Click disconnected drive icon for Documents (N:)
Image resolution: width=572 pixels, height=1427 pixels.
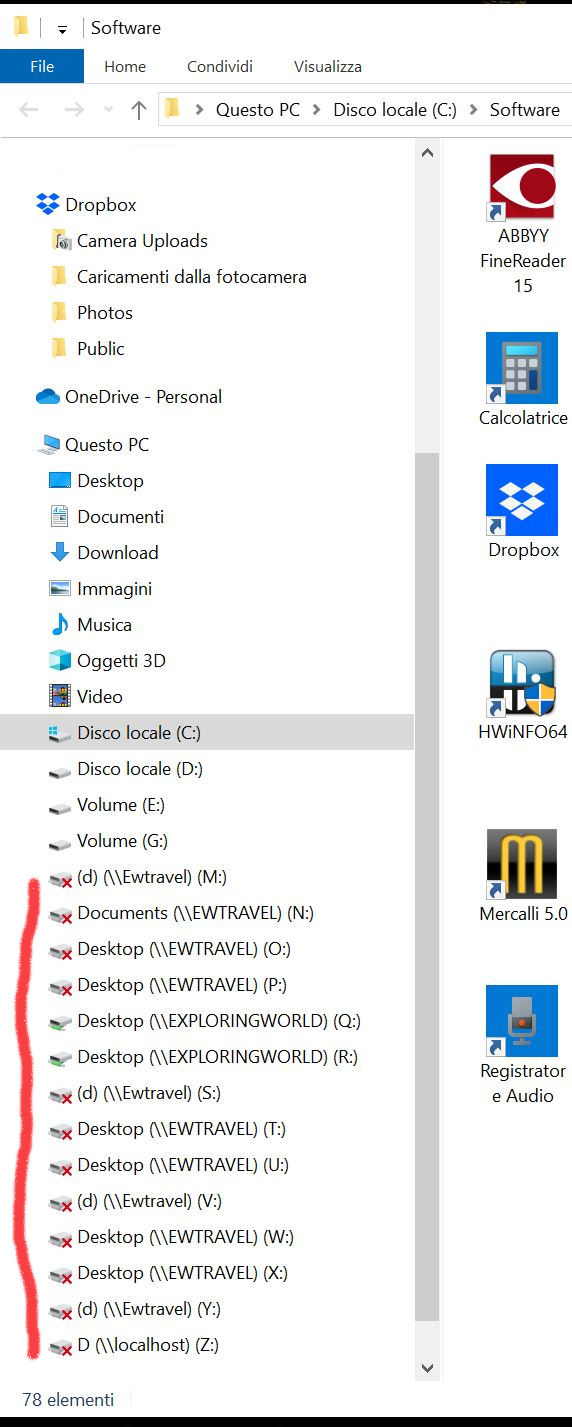click(x=60, y=914)
